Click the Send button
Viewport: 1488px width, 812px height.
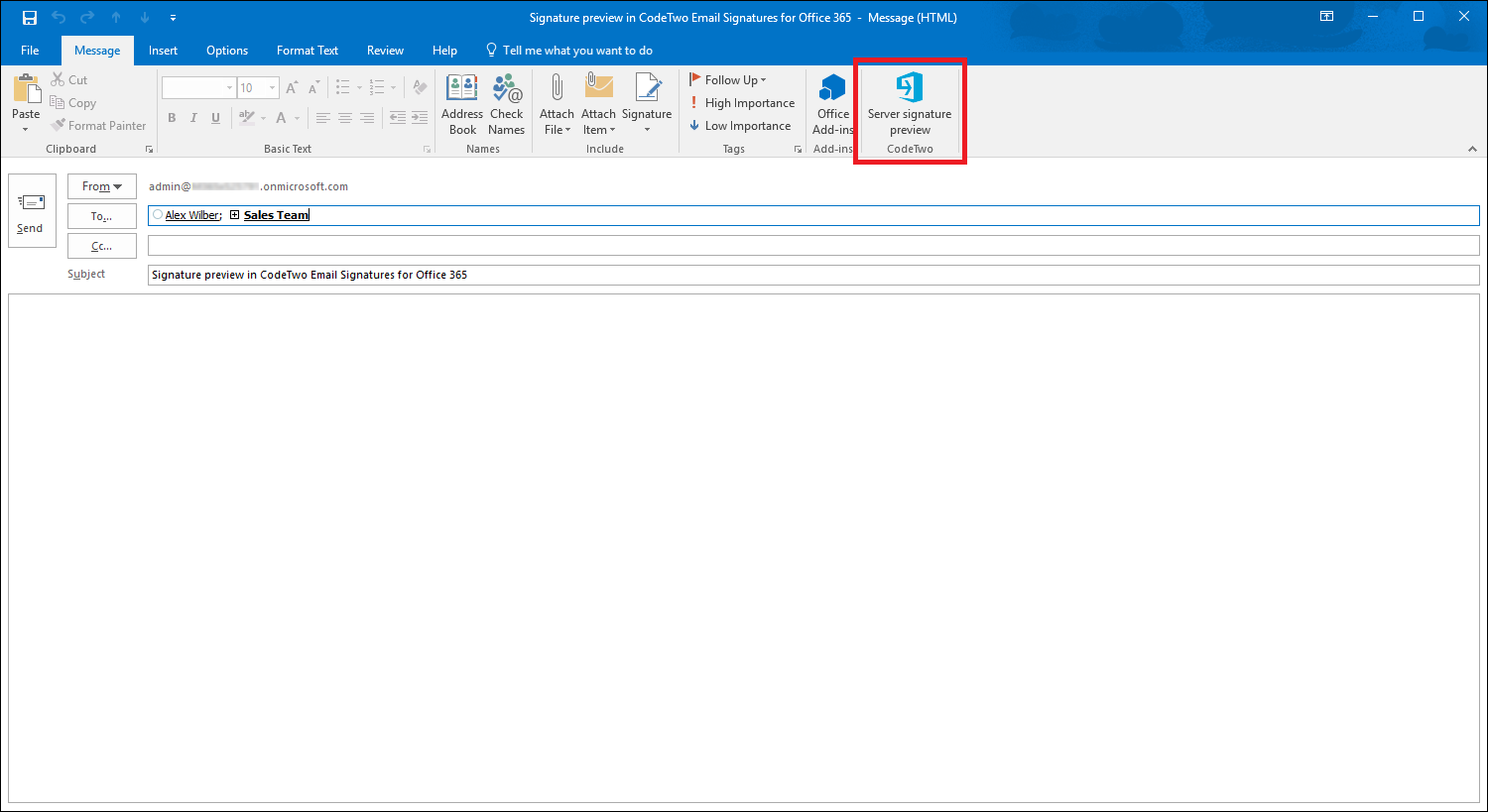pyautogui.click(x=31, y=209)
